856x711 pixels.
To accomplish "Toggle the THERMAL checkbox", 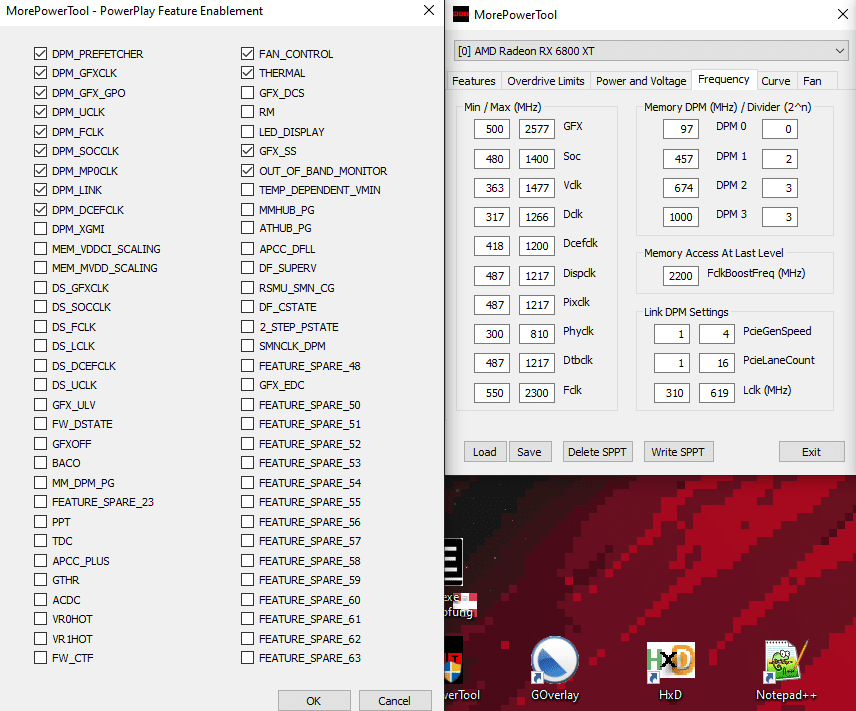I will [x=247, y=73].
